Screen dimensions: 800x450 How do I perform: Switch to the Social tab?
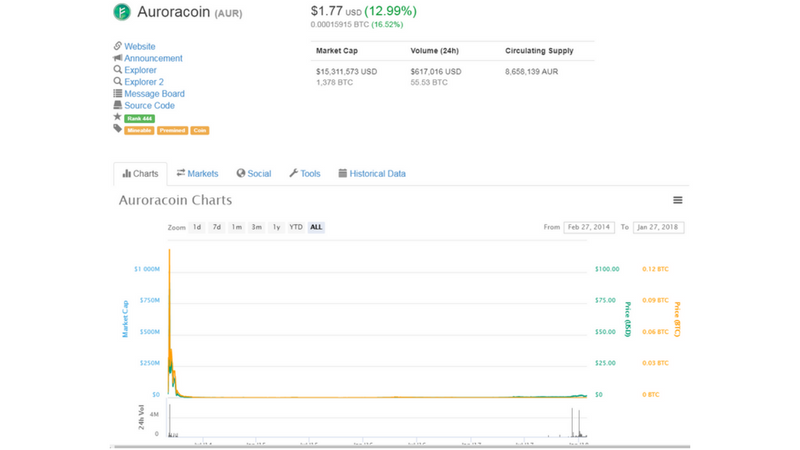[254, 174]
